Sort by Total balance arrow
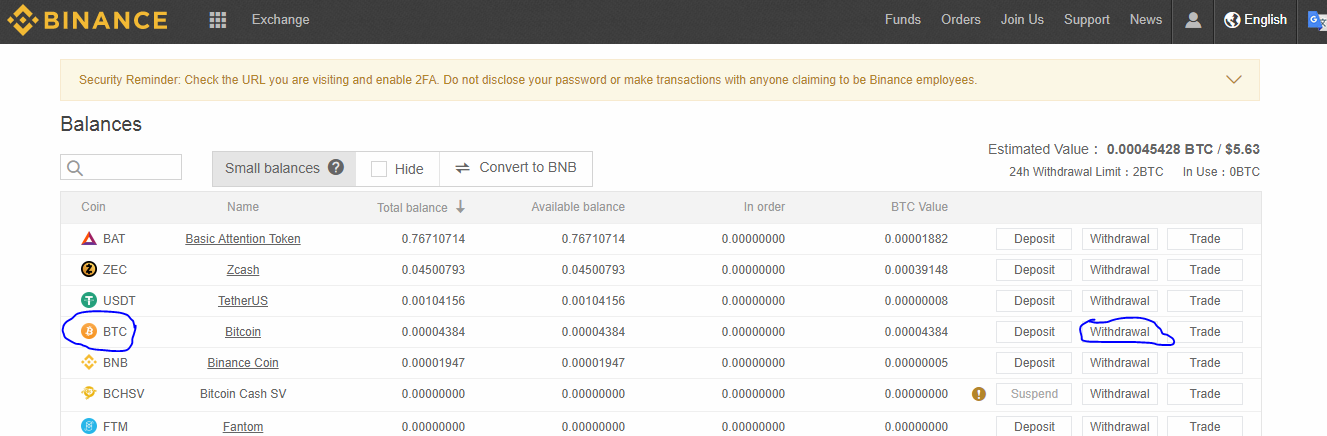This screenshot has width=1327, height=436. coord(461,207)
